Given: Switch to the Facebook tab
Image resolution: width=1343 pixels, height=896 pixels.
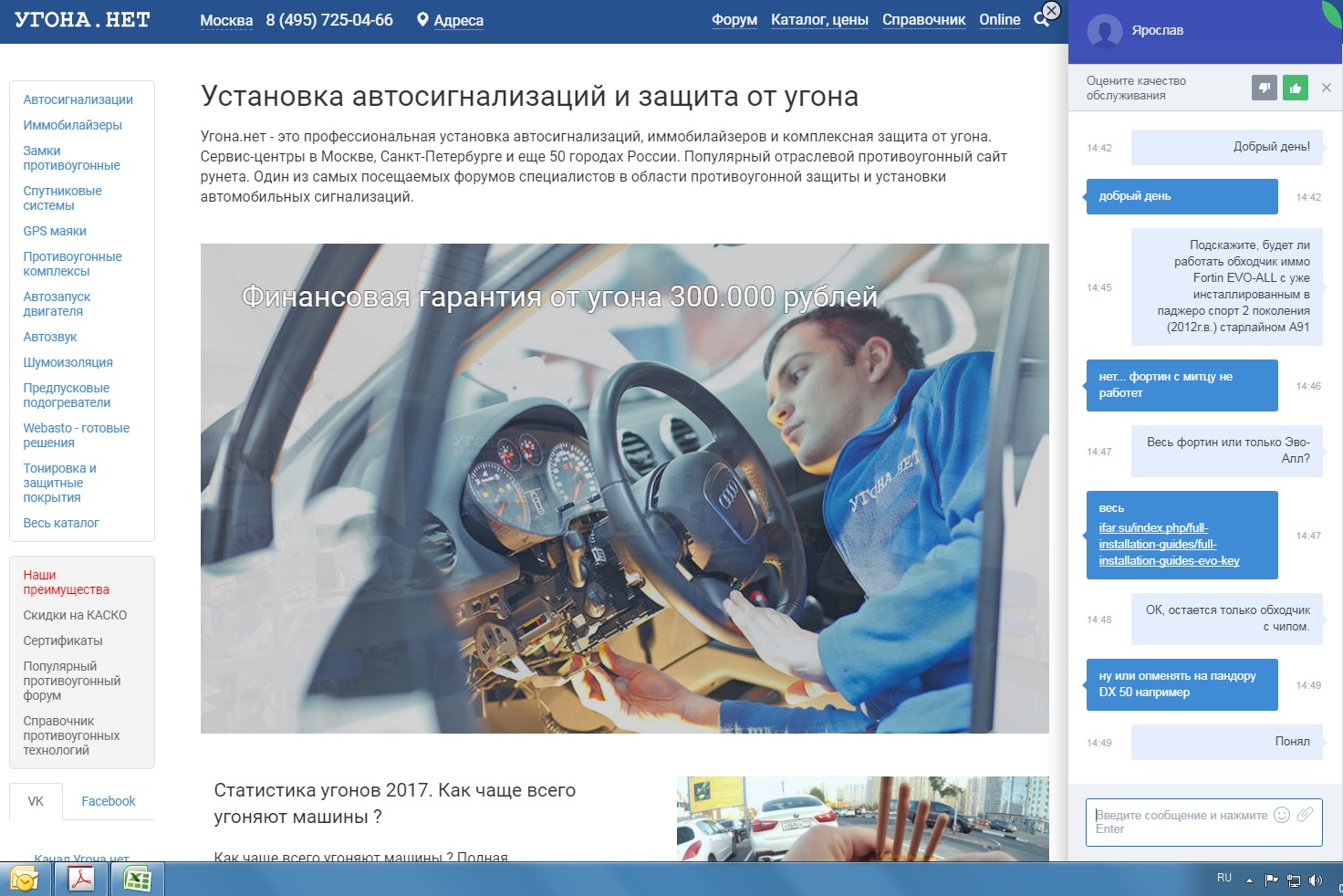Looking at the screenshot, I should (x=108, y=801).
